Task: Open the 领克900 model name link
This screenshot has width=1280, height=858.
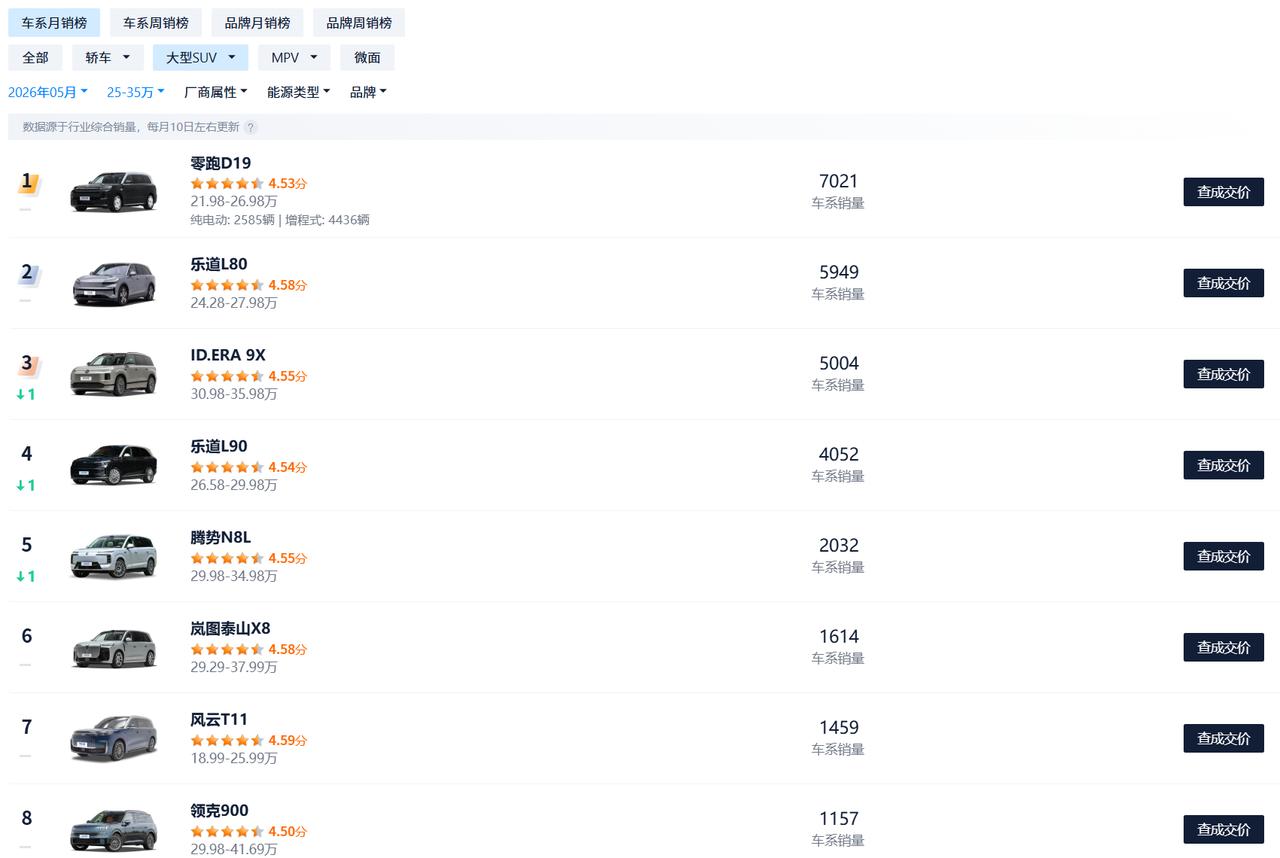Action: [219, 810]
